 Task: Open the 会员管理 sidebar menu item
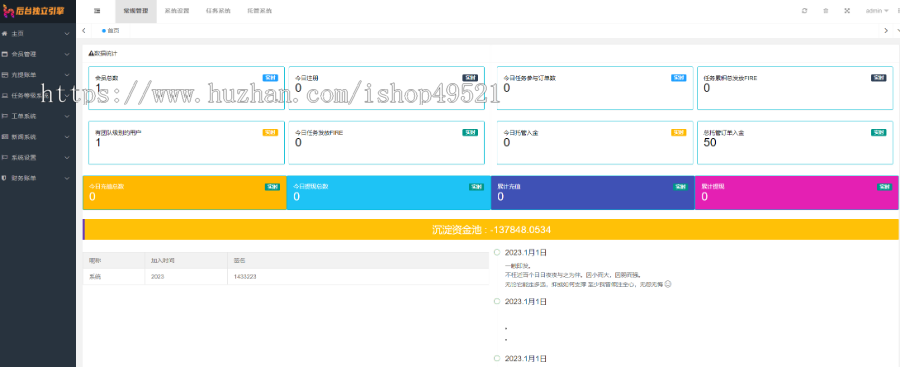click(x=38, y=54)
